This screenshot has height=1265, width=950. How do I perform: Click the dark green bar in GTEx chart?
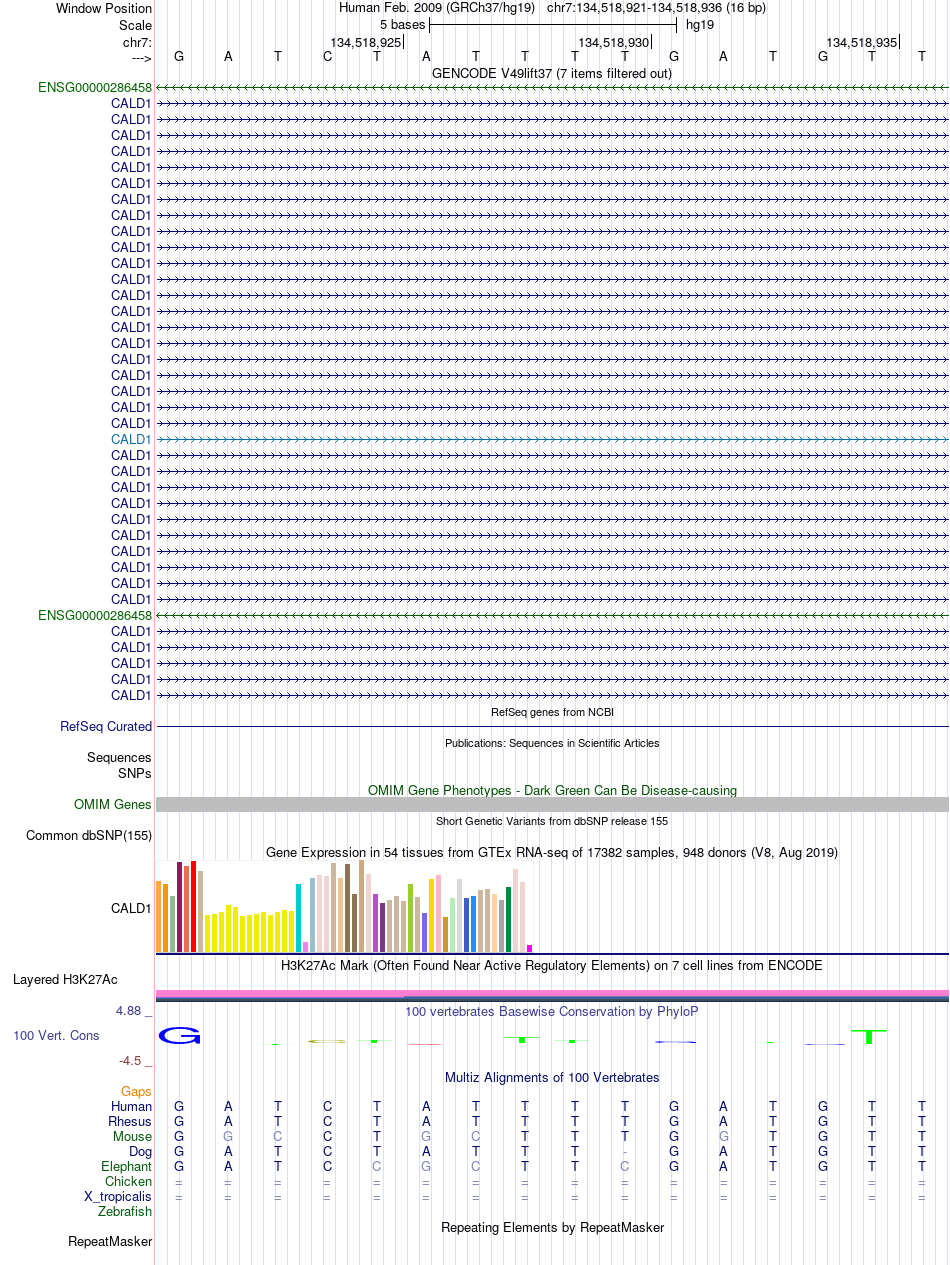[x=509, y=919]
